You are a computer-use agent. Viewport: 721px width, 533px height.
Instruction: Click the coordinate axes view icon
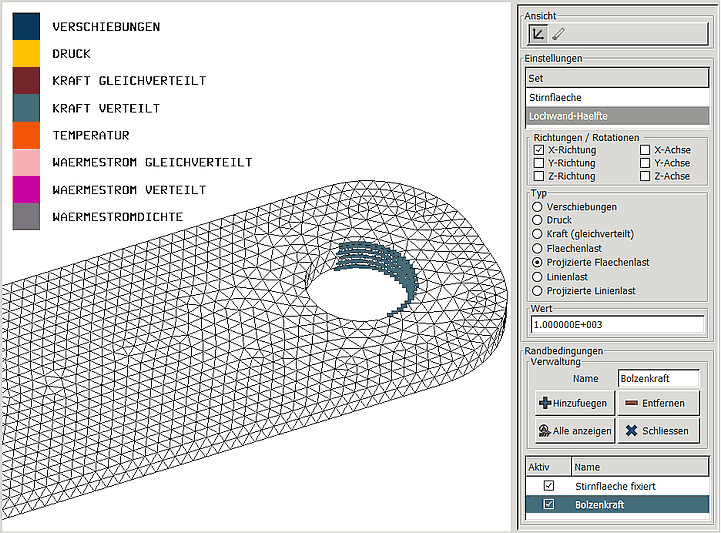538,34
